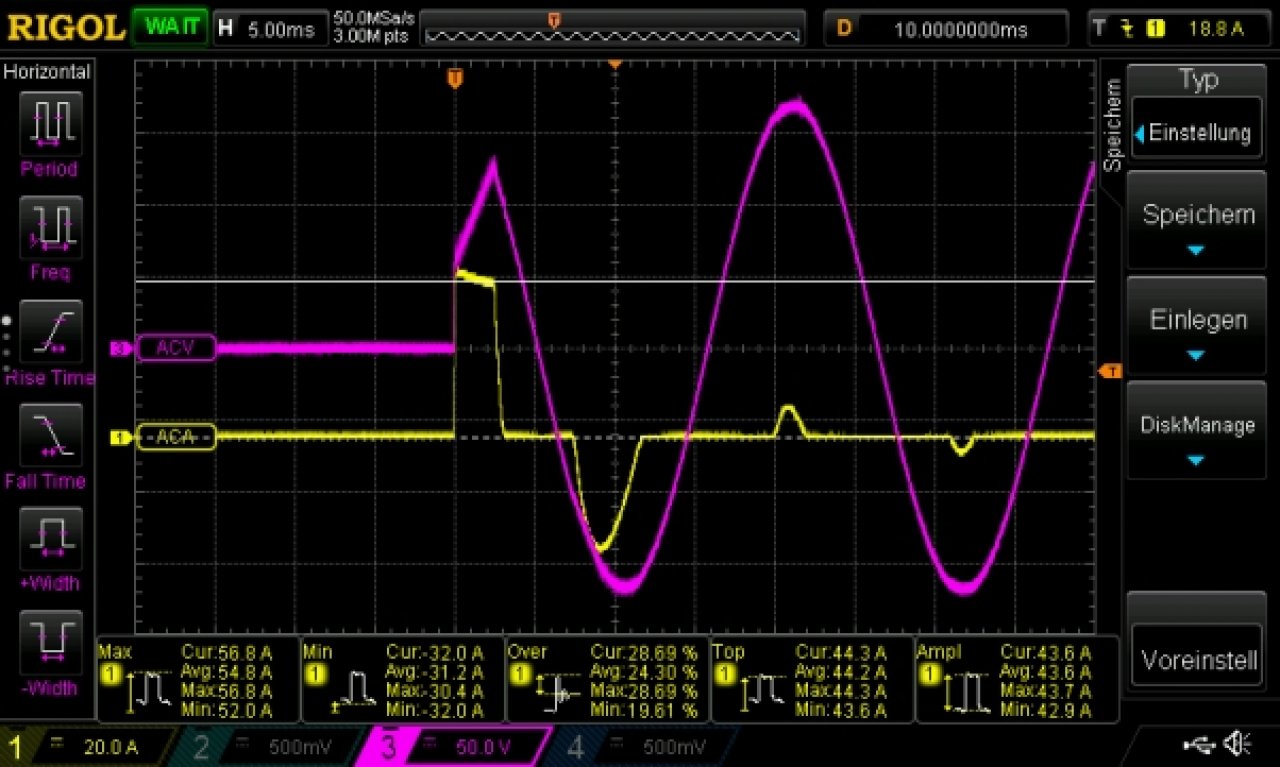Click the RIGOL logo
The image size is (1280, 767).
pyautogui.click(x=66, y=27)
